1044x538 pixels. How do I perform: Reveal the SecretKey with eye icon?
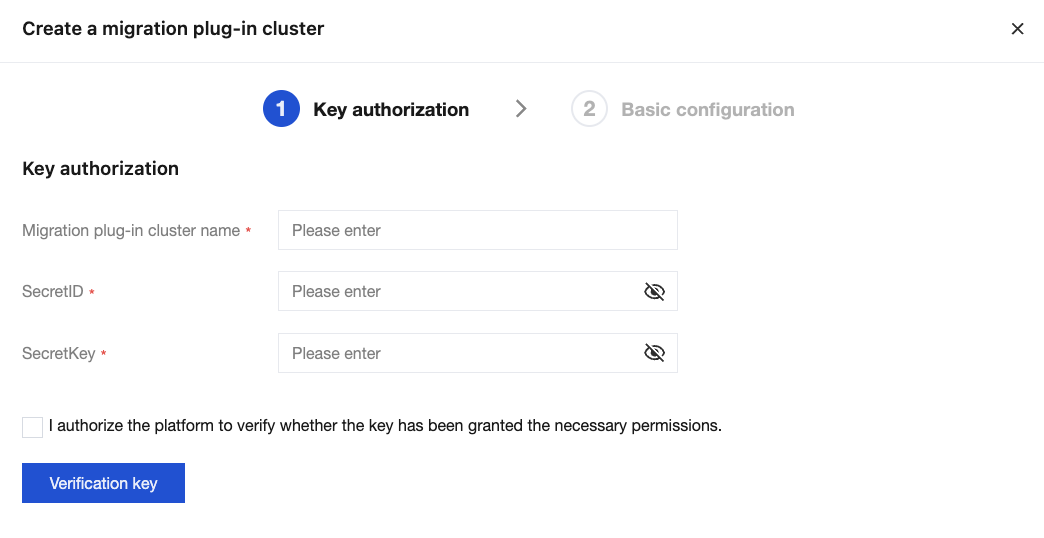tap(654, 353)
